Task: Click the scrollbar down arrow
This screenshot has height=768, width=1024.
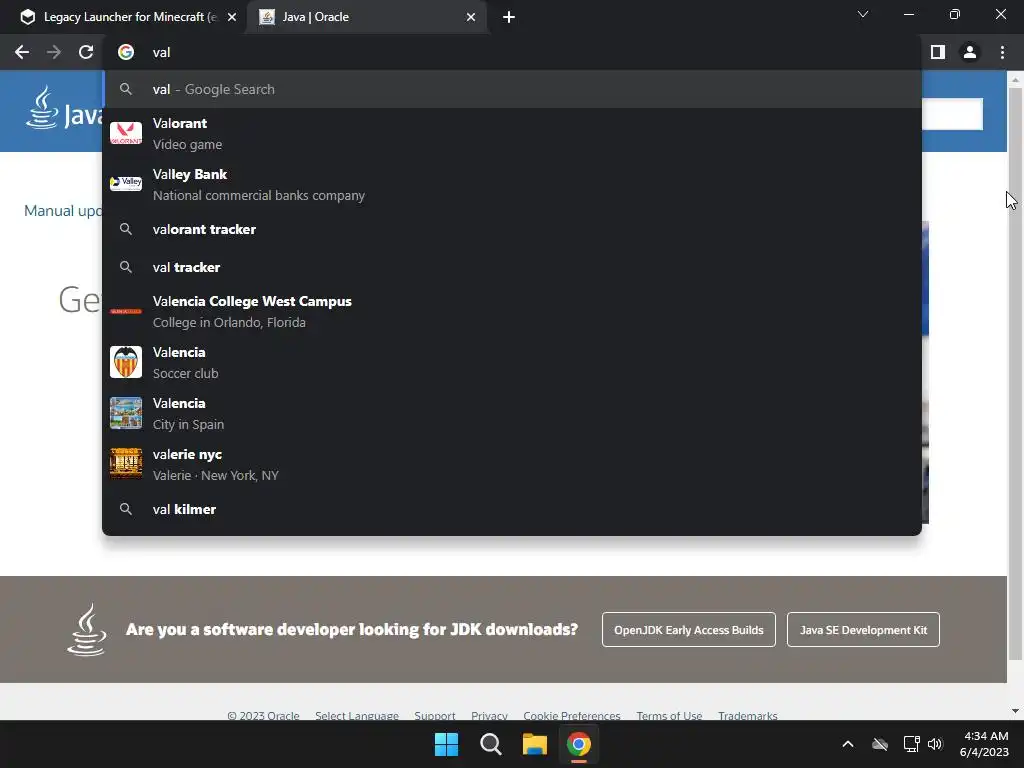Action: 1015,711
